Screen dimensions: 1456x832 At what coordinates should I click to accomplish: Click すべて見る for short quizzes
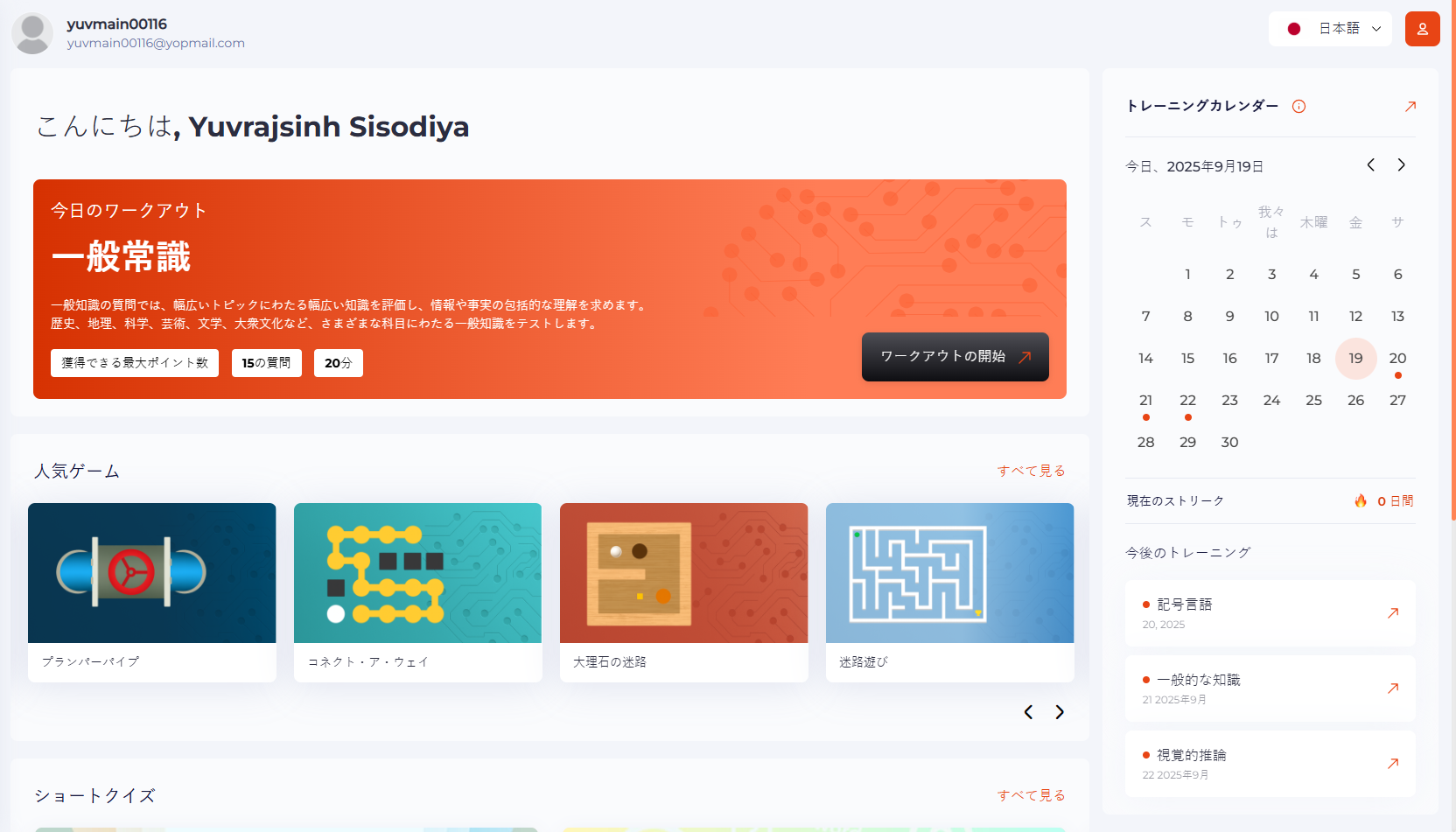click(1032, 795)
